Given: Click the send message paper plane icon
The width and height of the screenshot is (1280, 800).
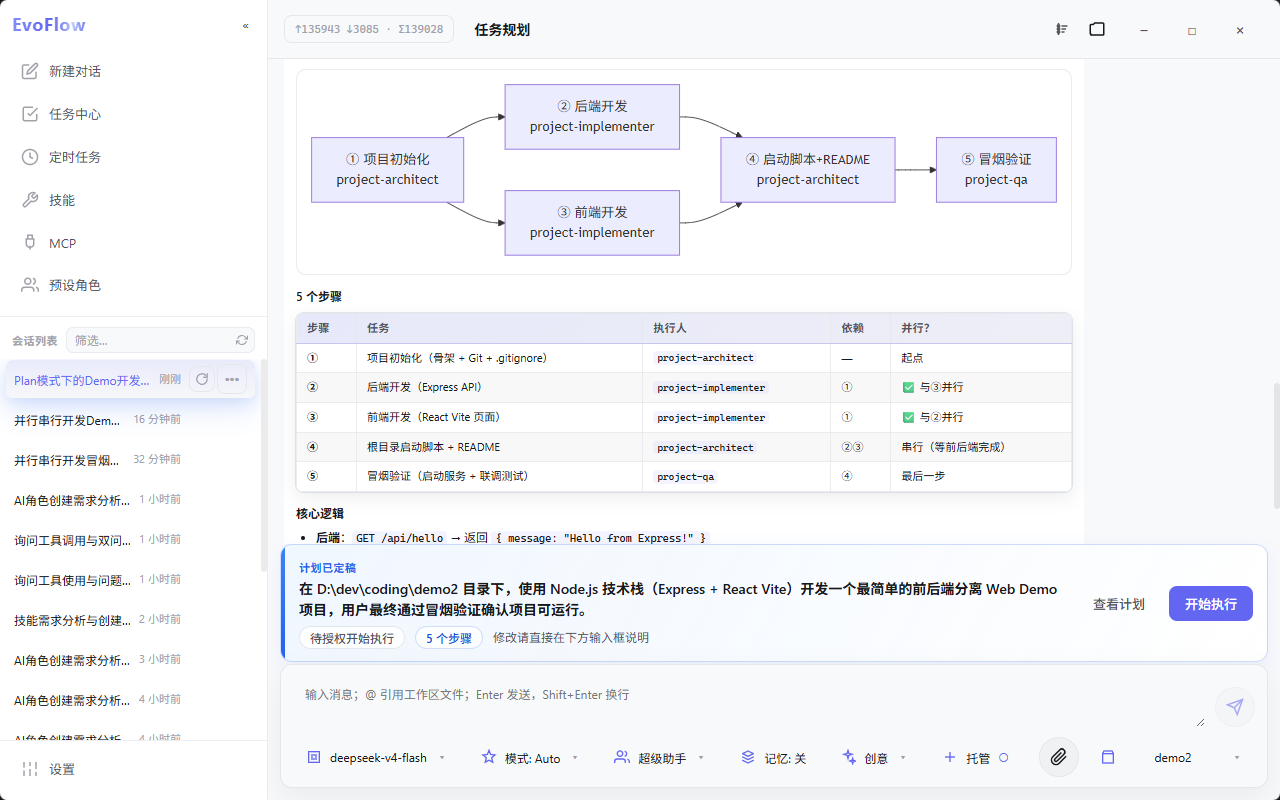Looking at the screenshot, I should click(x=1235, y=706).
